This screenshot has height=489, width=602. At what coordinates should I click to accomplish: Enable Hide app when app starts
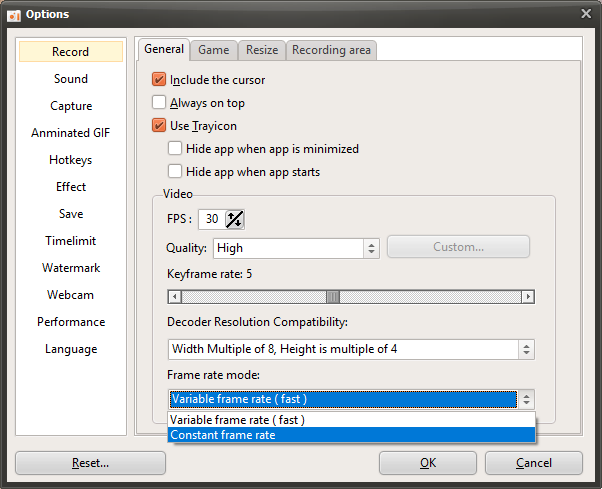175,172
